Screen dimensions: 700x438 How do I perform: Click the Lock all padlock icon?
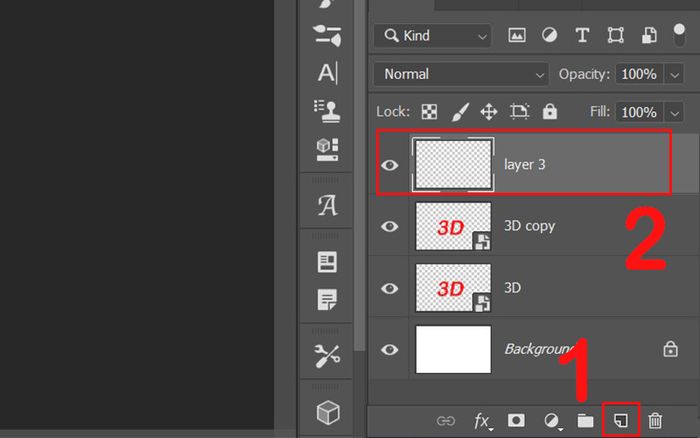point(550,111)
